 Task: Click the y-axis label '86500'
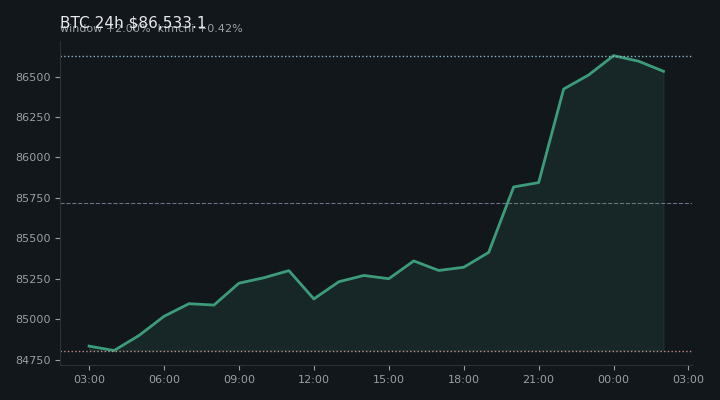pos(33,77)
